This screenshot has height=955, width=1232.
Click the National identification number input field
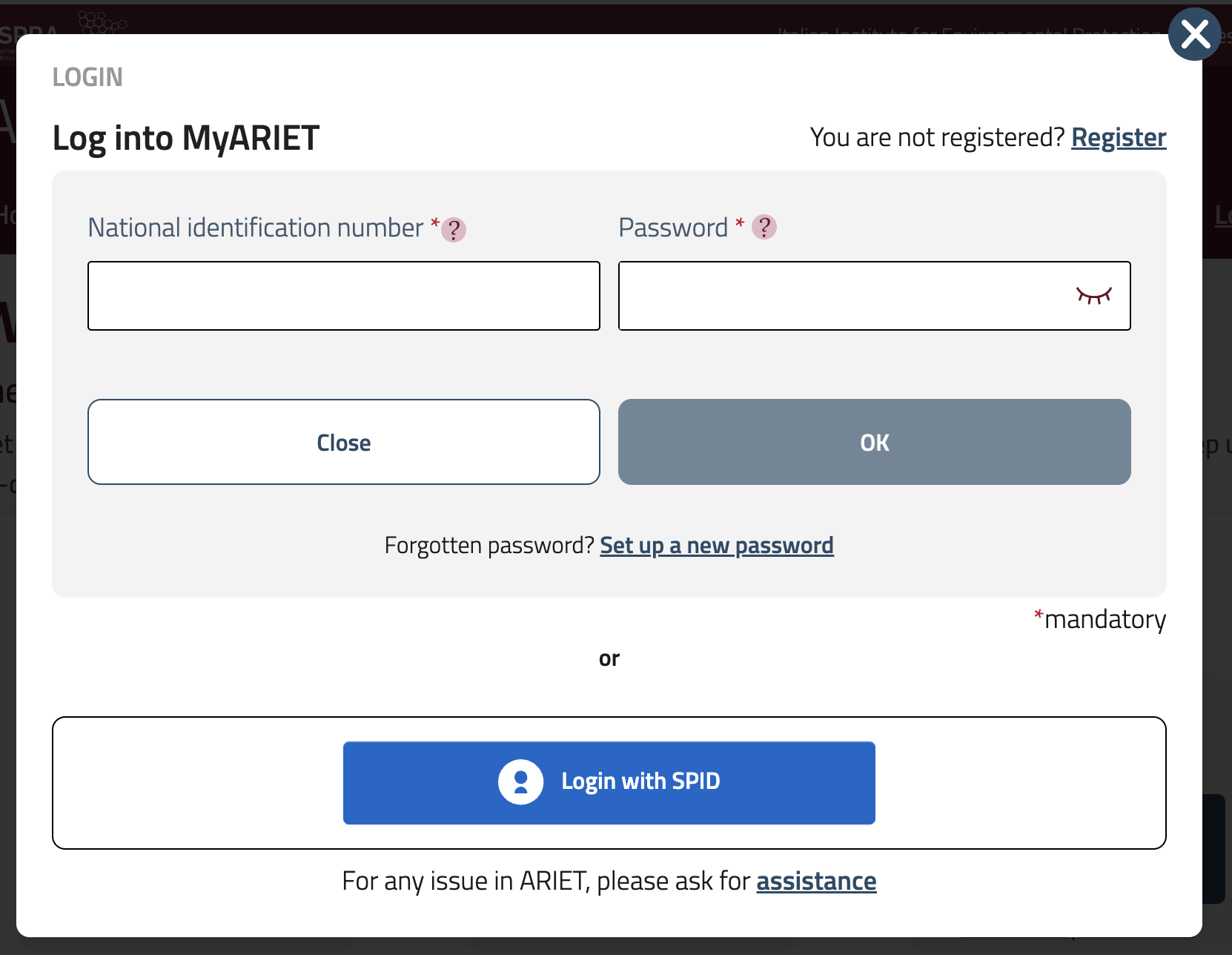[343, 295]
